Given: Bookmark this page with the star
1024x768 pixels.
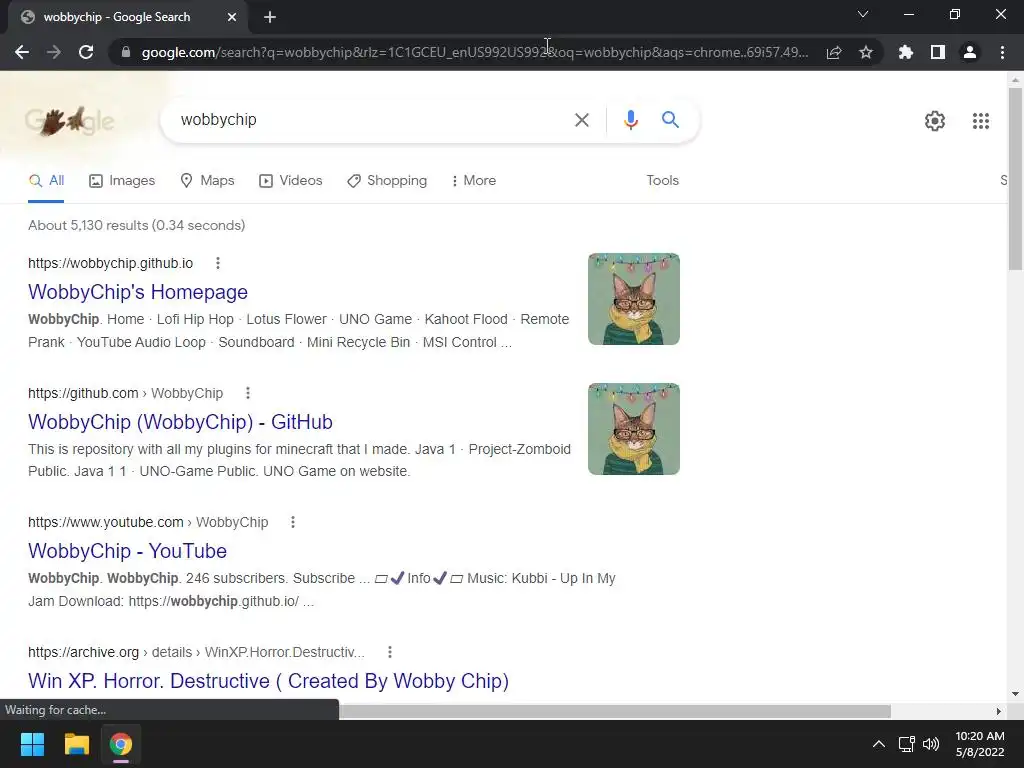Looking at the screenshot, I should pos(866,52).
